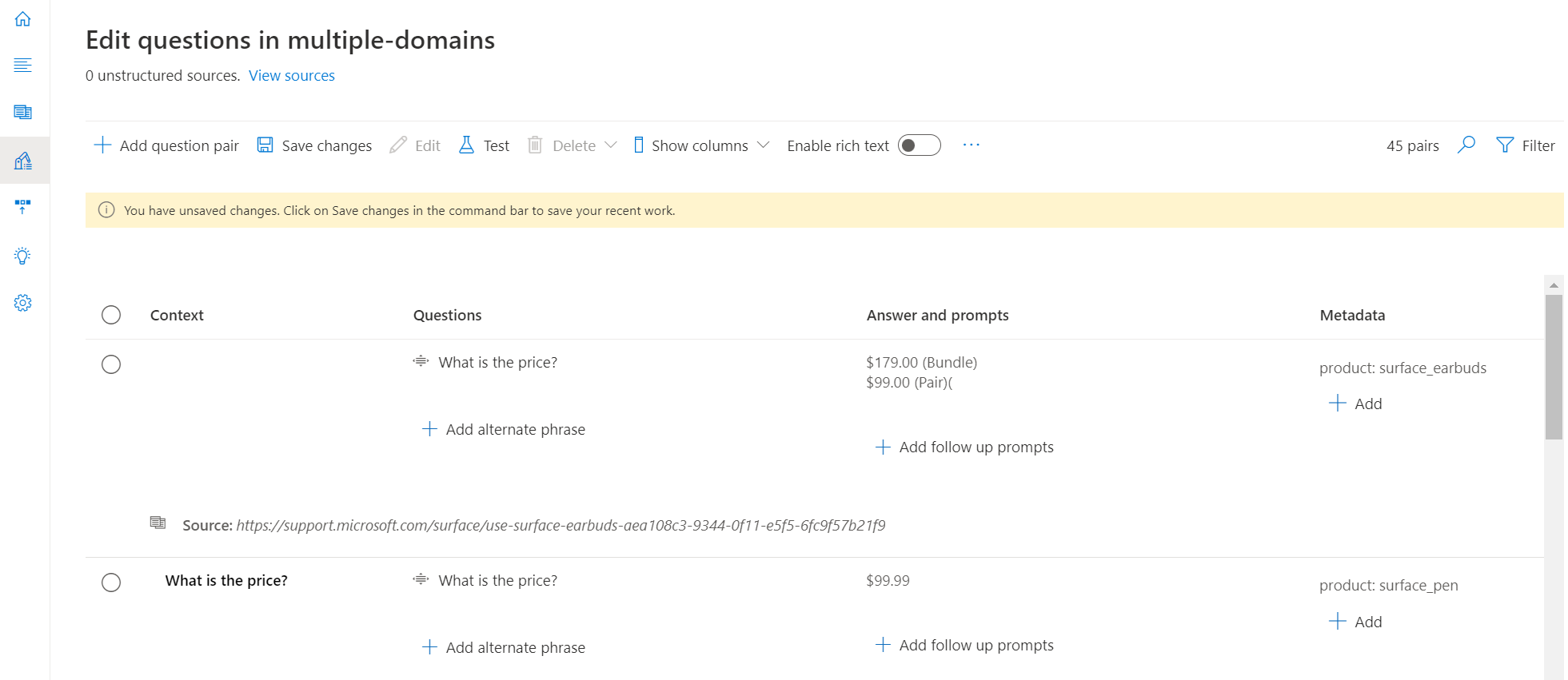Open the Delete dropdown chevron
1568x680 pixels.
[611, 145]
